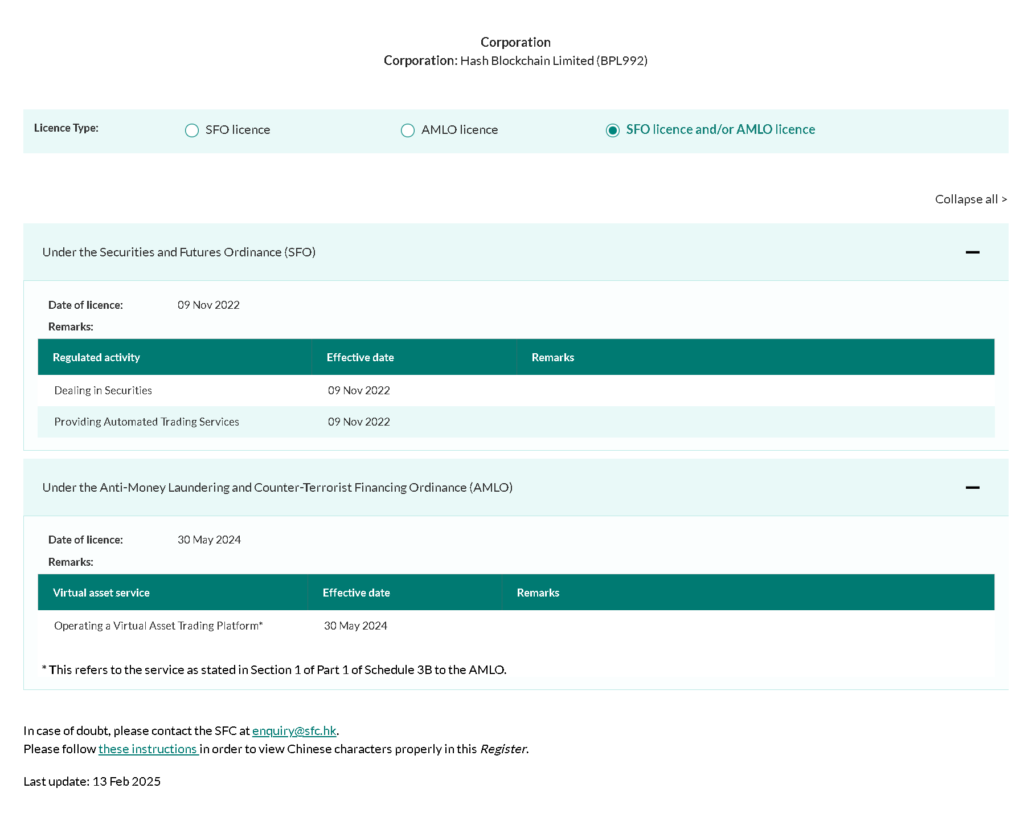Image resolution: width=1024 pixels, height=825 pixels.
Task: Collapse the Securities and Futures Ordinance section
Action: click(972, 252)
